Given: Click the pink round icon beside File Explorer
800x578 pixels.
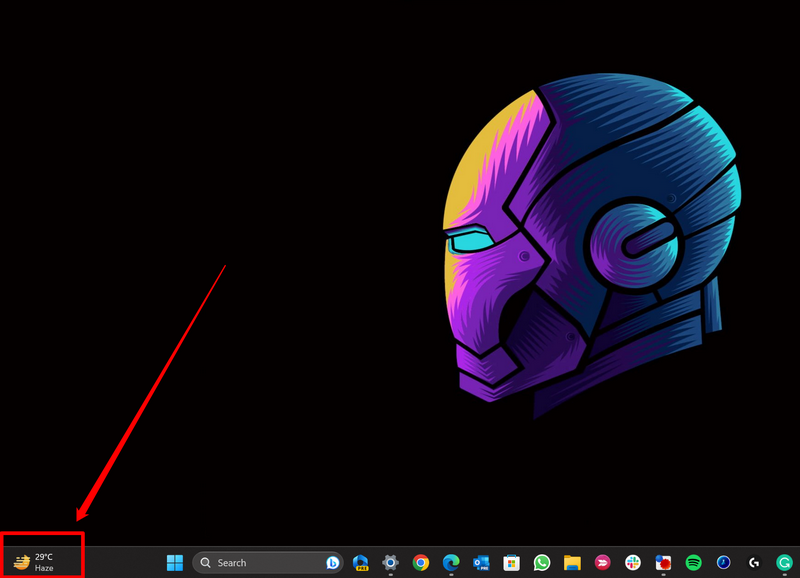Looking at the screenshot, I should [602, 563].
